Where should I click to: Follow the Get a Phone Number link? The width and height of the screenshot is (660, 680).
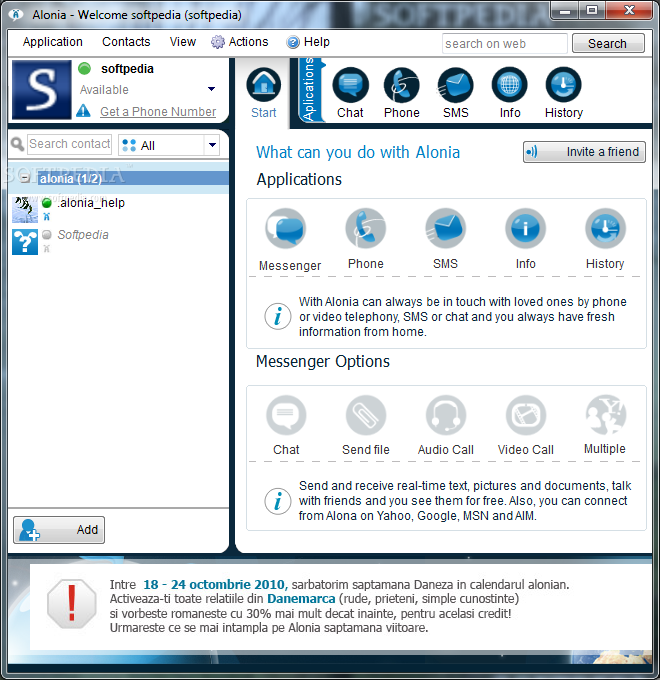tap(158, 111)
